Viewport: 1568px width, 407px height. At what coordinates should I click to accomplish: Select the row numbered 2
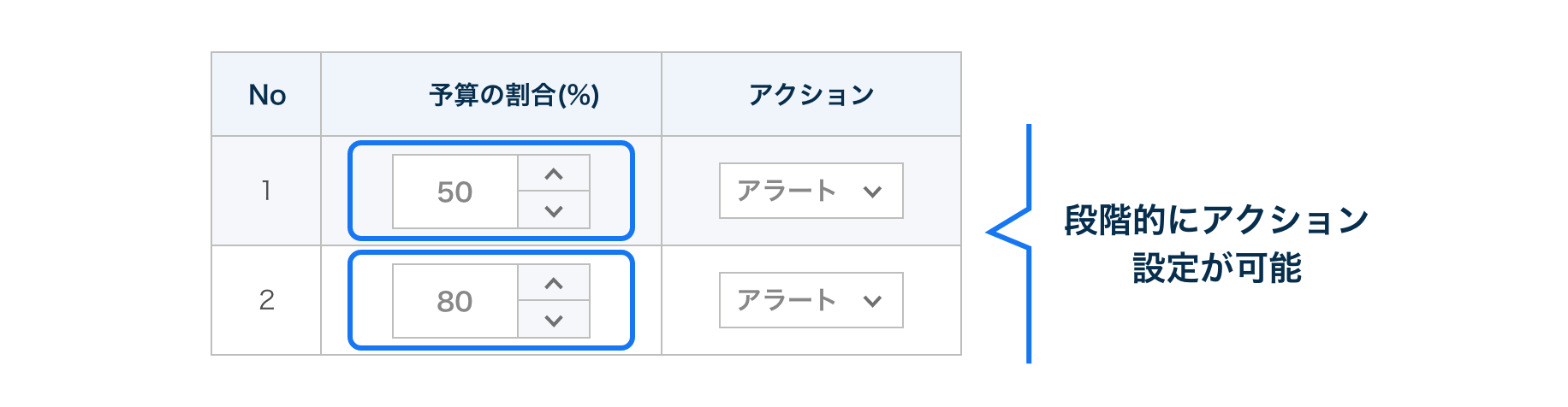click(266, 300)
